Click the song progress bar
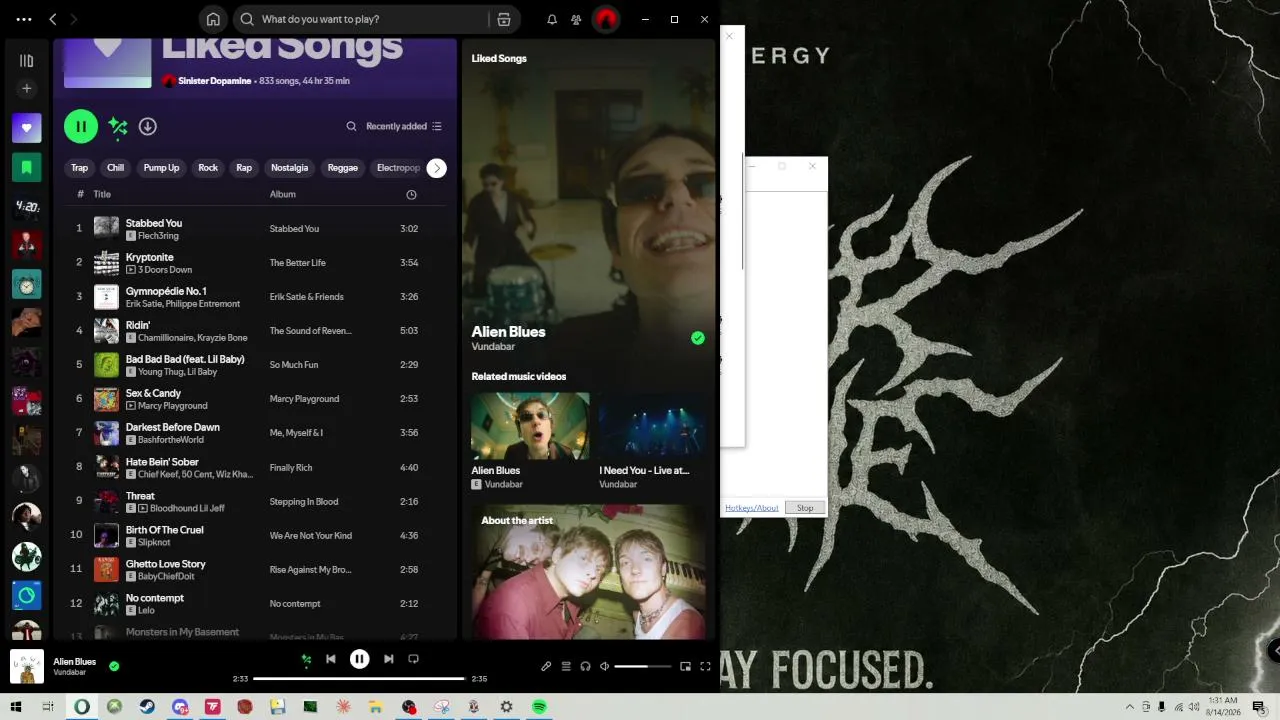Viewport: 1280px width, 720px height. pyautogui.click(x=359, y=679)
